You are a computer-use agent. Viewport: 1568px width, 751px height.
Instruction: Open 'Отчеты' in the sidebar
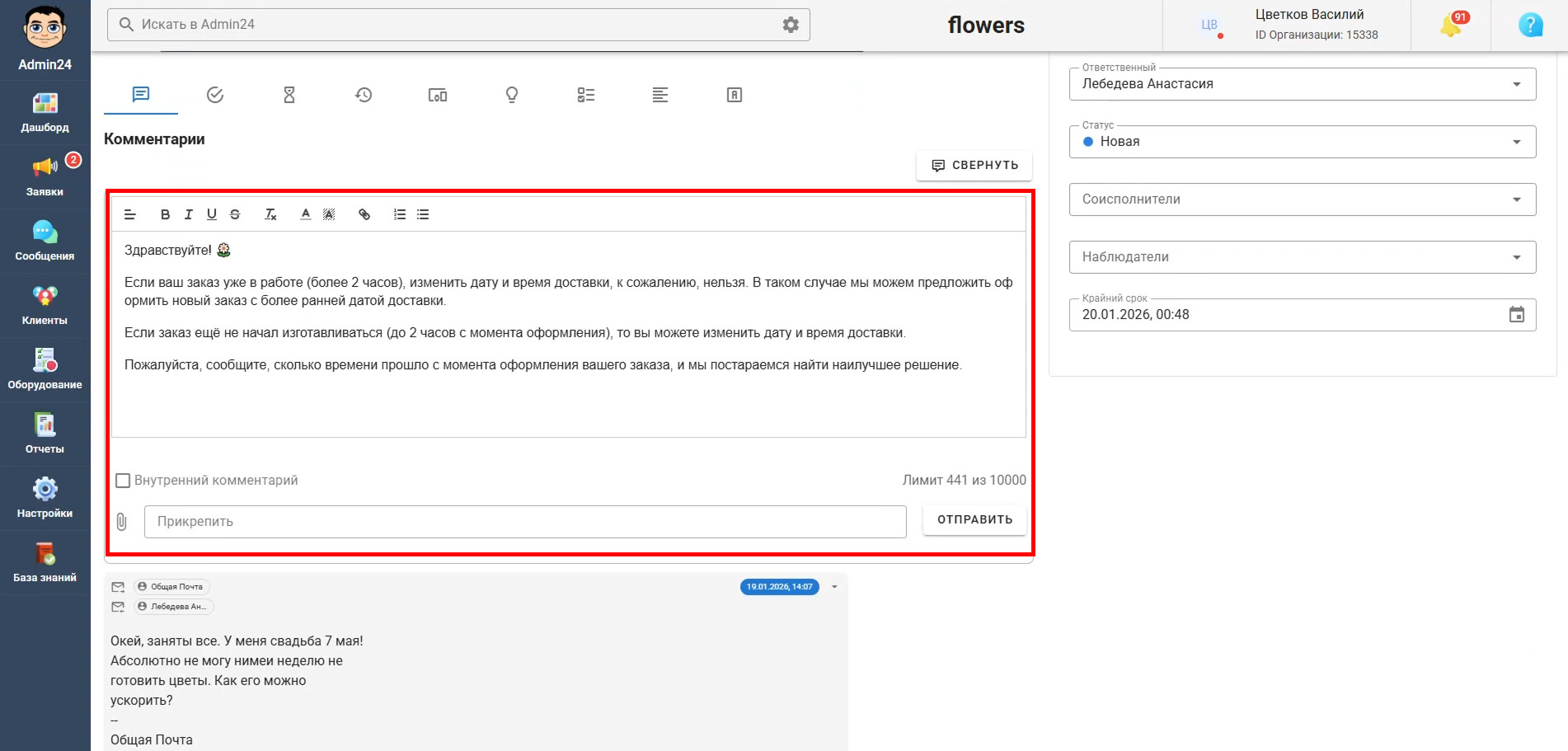click(x=45, y=434)
